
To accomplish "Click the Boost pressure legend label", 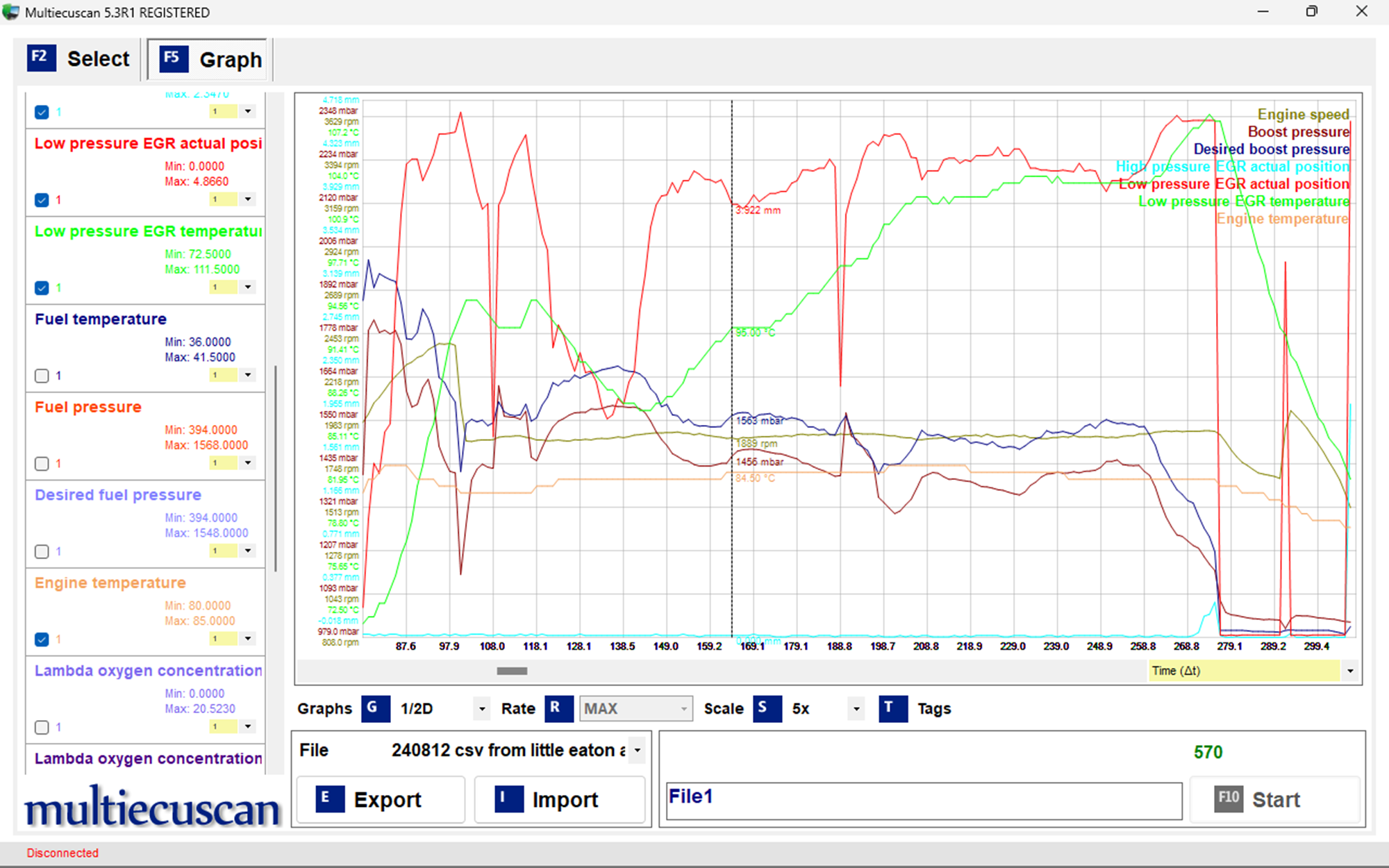I will click(x=1298, y=132).
